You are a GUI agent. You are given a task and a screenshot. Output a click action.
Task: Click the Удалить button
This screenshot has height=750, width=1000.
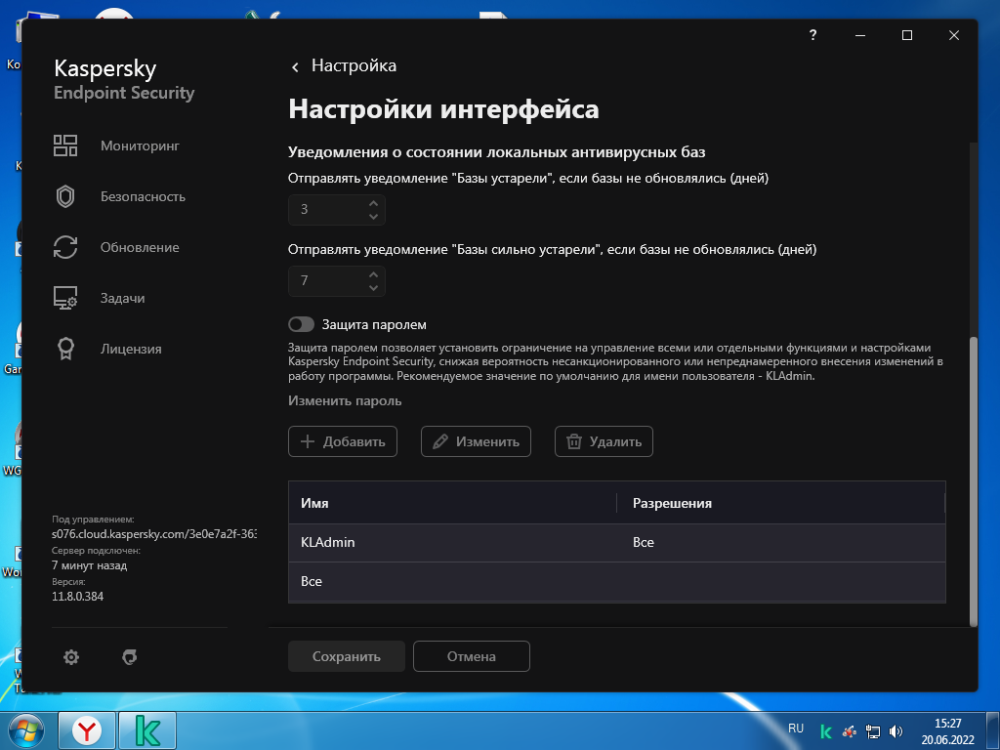(604, 441)
